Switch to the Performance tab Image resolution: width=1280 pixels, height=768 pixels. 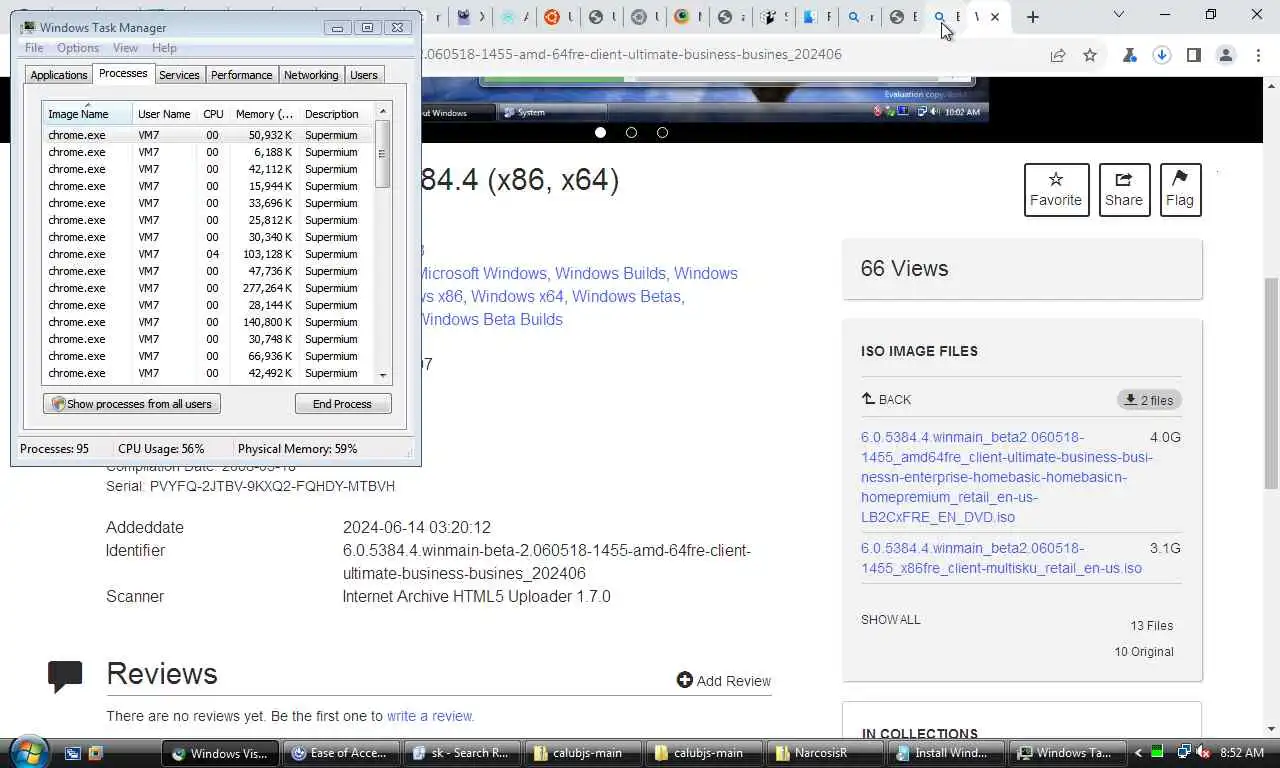(241, 75)
